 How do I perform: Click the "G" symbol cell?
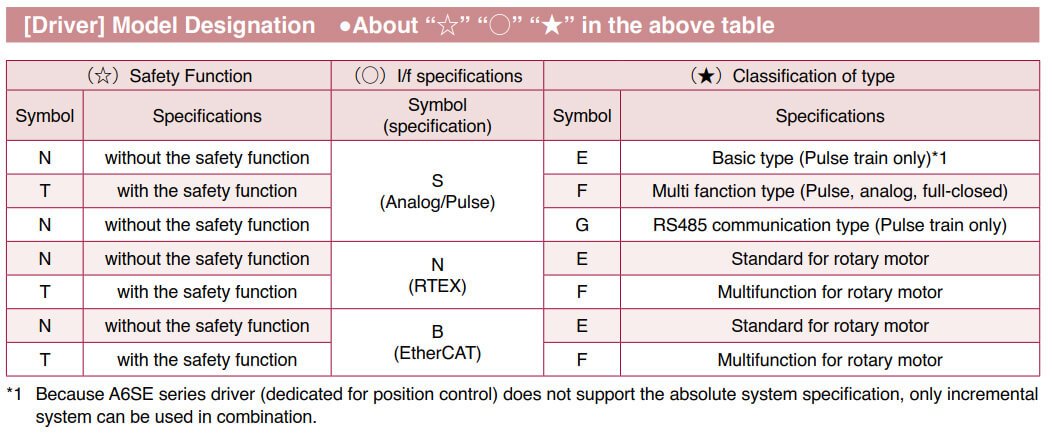click(582, 225)
